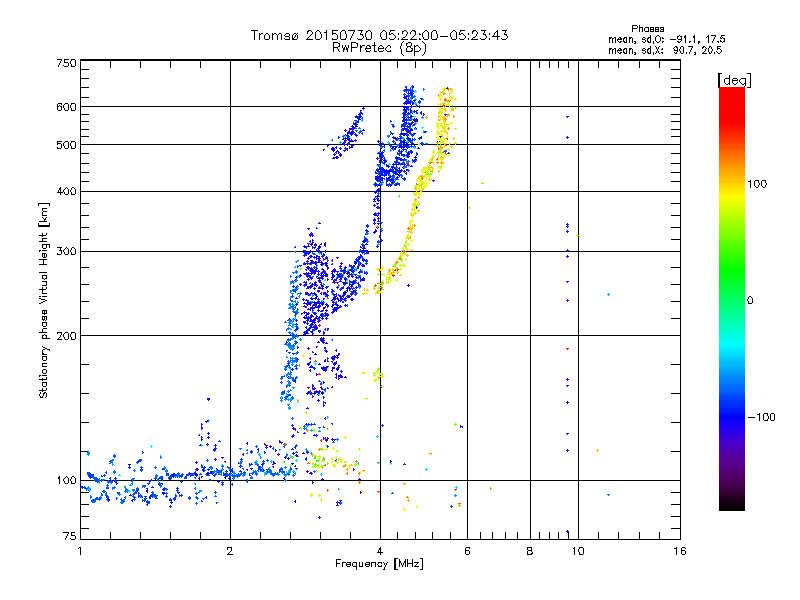800x600 pixels.
Task: Click the "RwPretec (8p)" subtitle
Action: tap(379, 48)
